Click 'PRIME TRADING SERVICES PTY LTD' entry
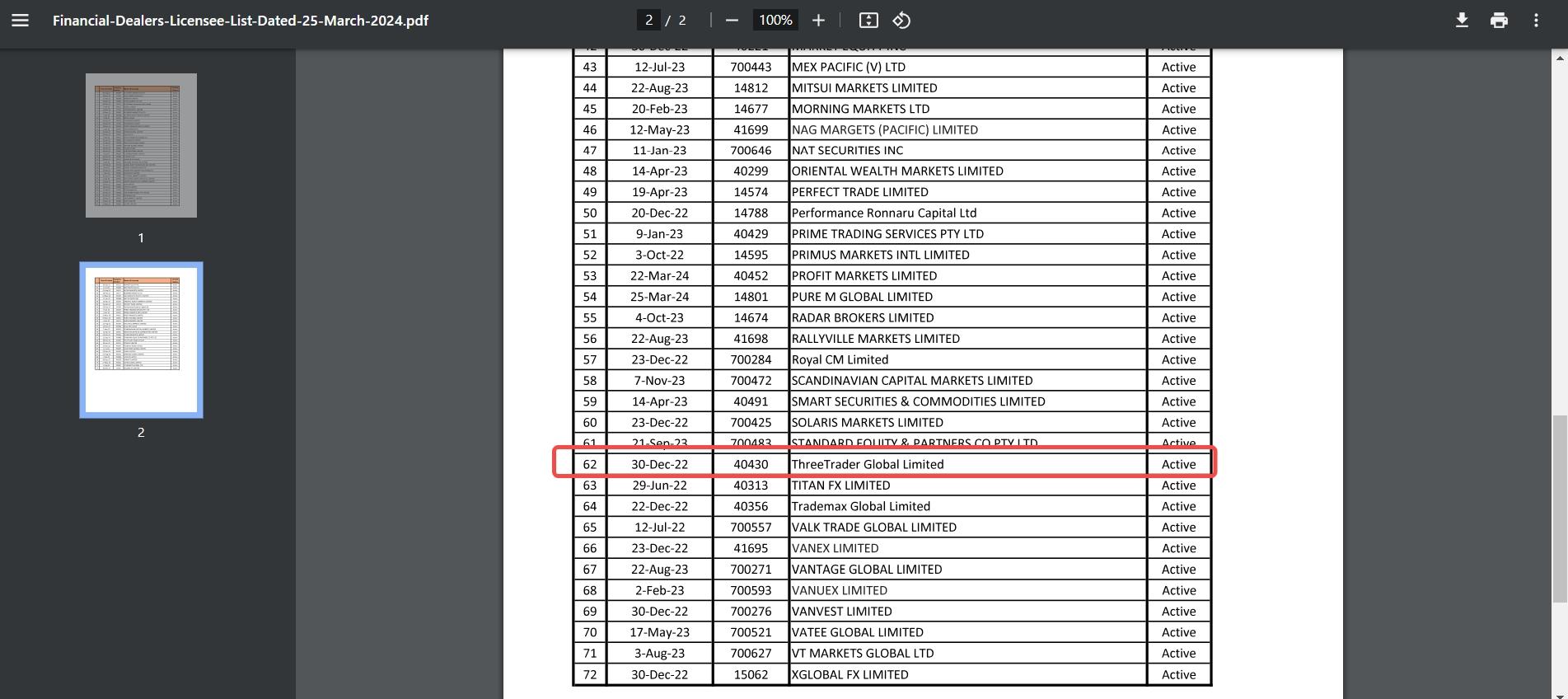Screen dimensions: 1568x699 [x=887, y=234]
